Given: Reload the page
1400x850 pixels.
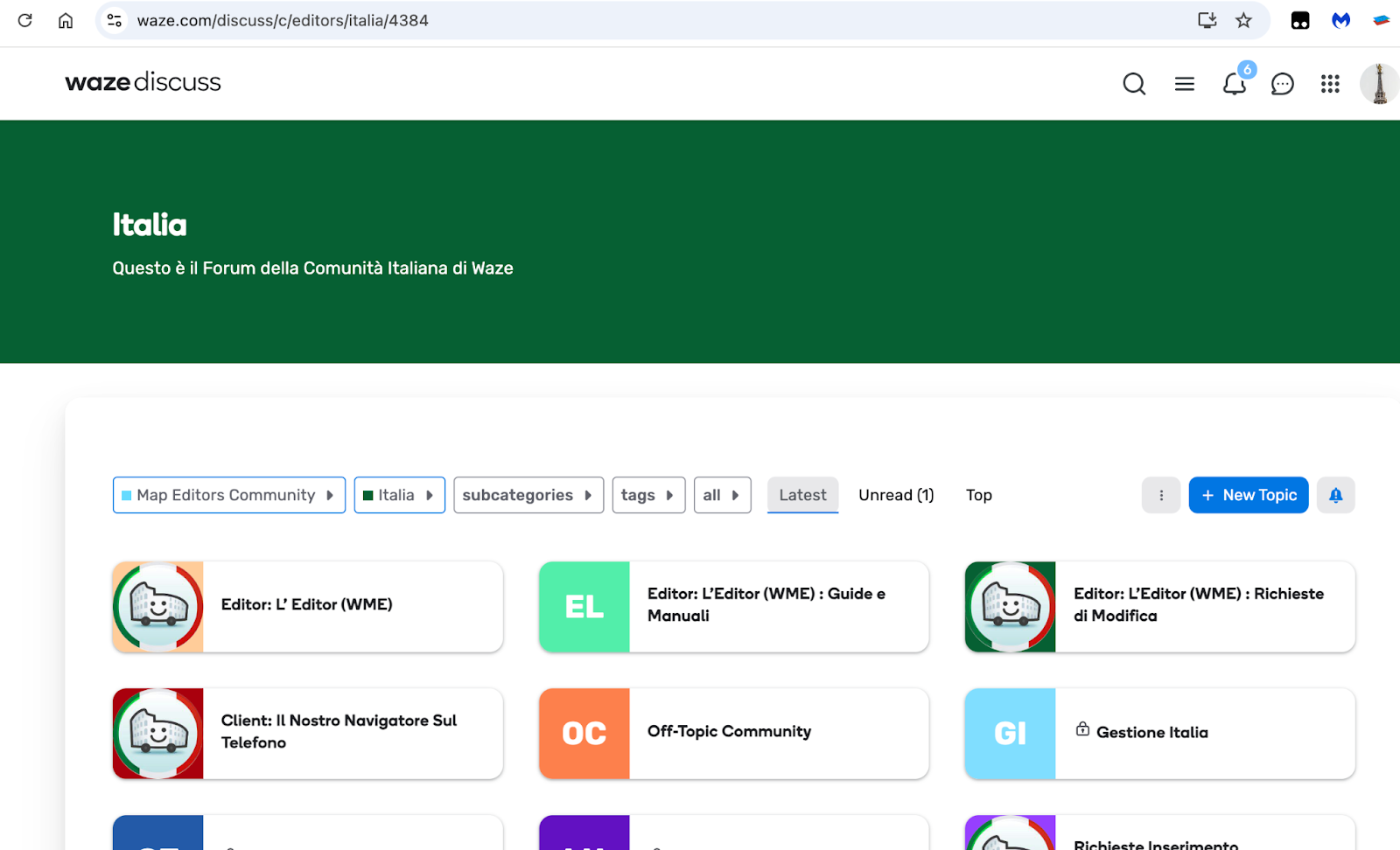Looking at the screenshot, I should click(24, 21).
